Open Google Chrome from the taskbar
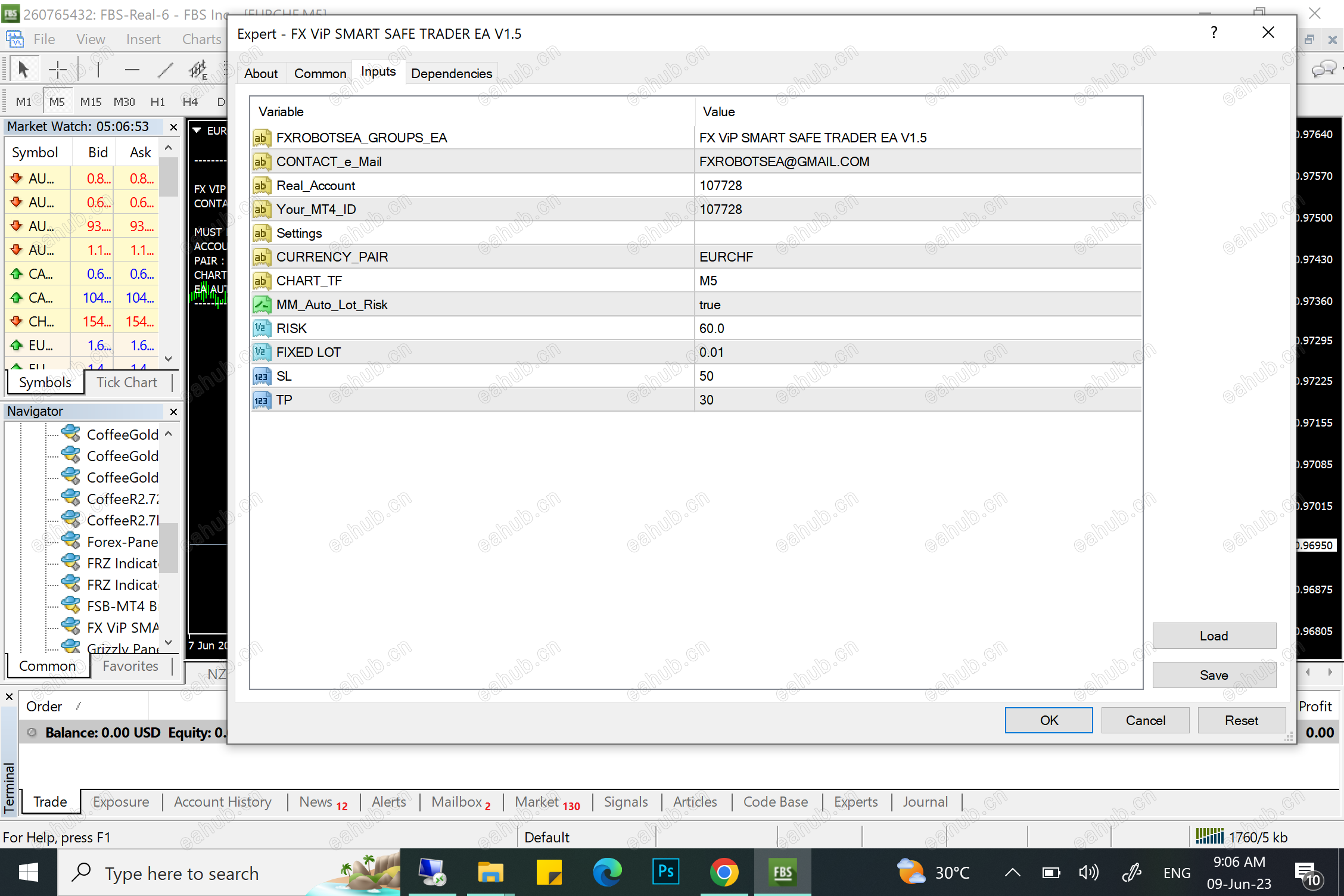The width and height of the screenshot is (1344, 896). [x=724, y=873]
